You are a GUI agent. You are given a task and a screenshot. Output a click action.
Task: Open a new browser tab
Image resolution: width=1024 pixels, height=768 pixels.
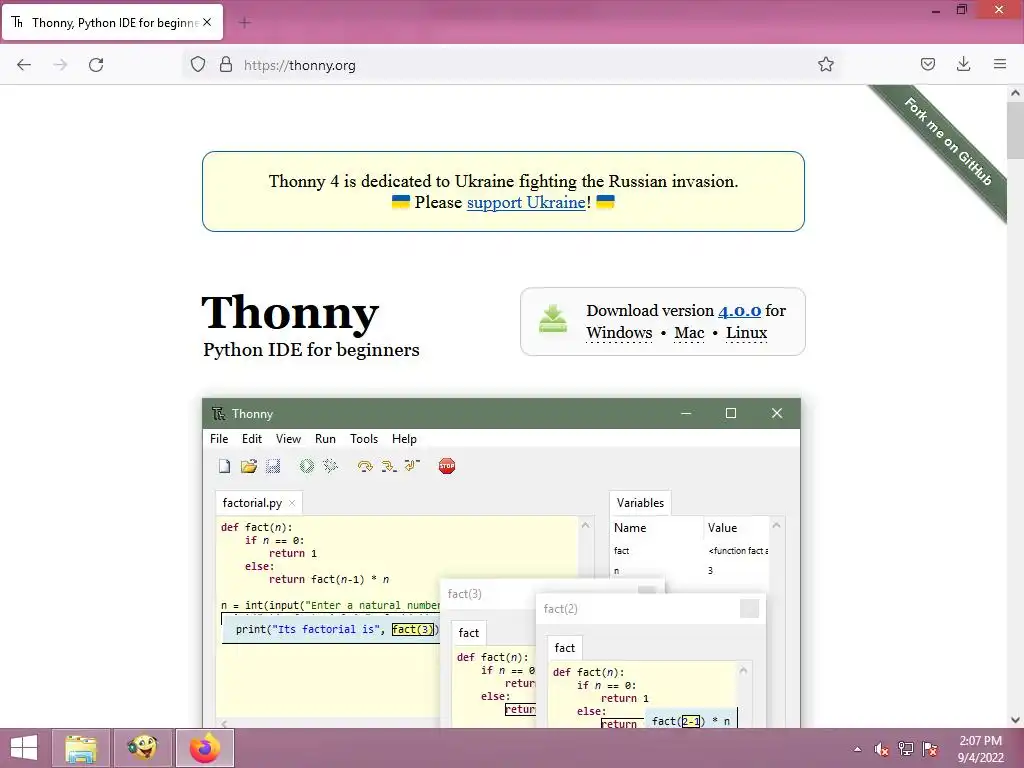tap(245, 23)
